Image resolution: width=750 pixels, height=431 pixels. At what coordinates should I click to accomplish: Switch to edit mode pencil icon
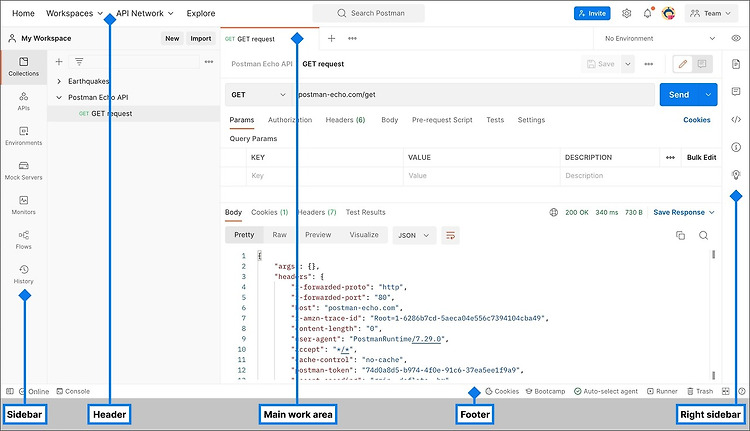pos(683,64)
